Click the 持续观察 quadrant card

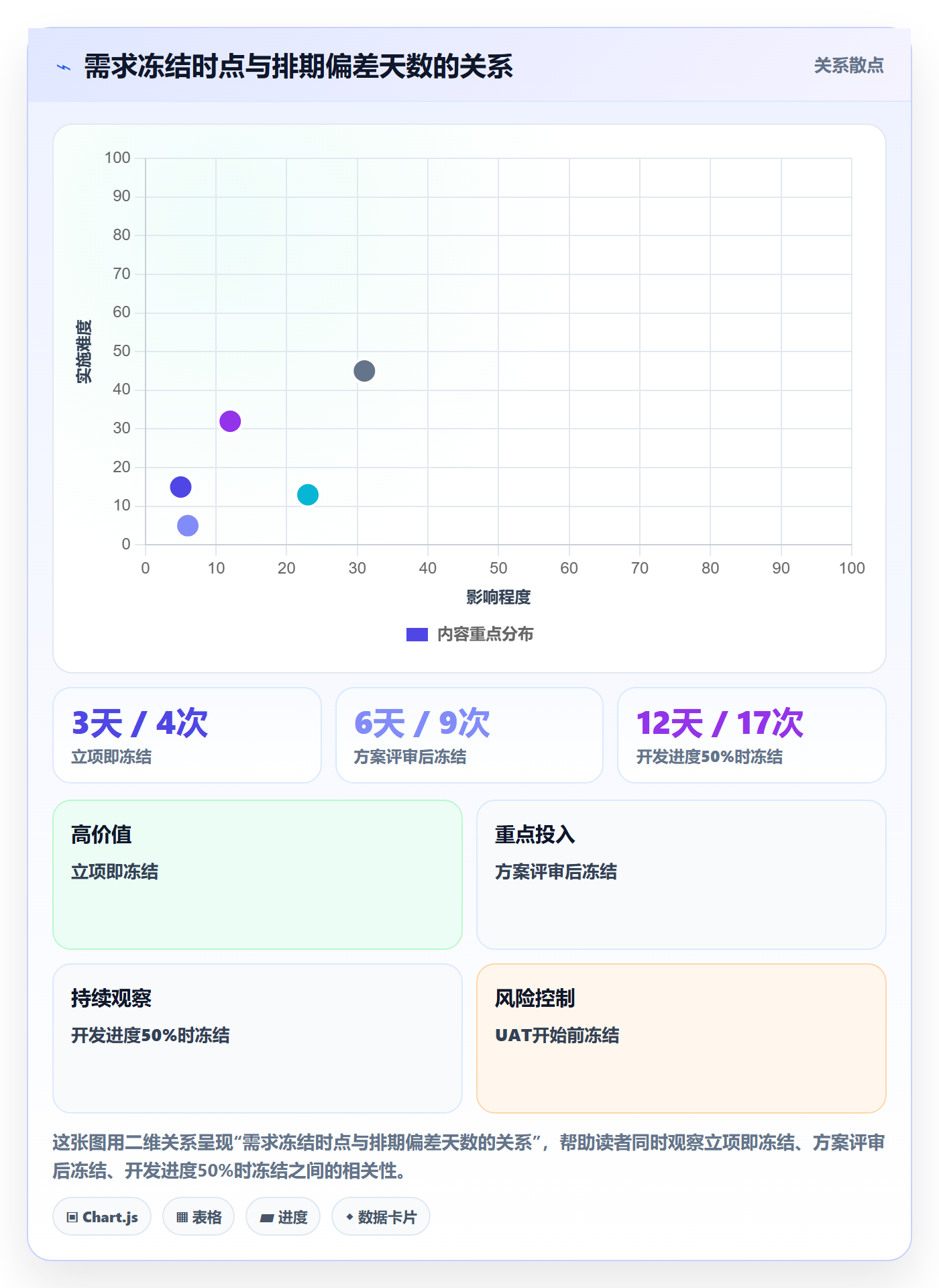pos(258,1038)
